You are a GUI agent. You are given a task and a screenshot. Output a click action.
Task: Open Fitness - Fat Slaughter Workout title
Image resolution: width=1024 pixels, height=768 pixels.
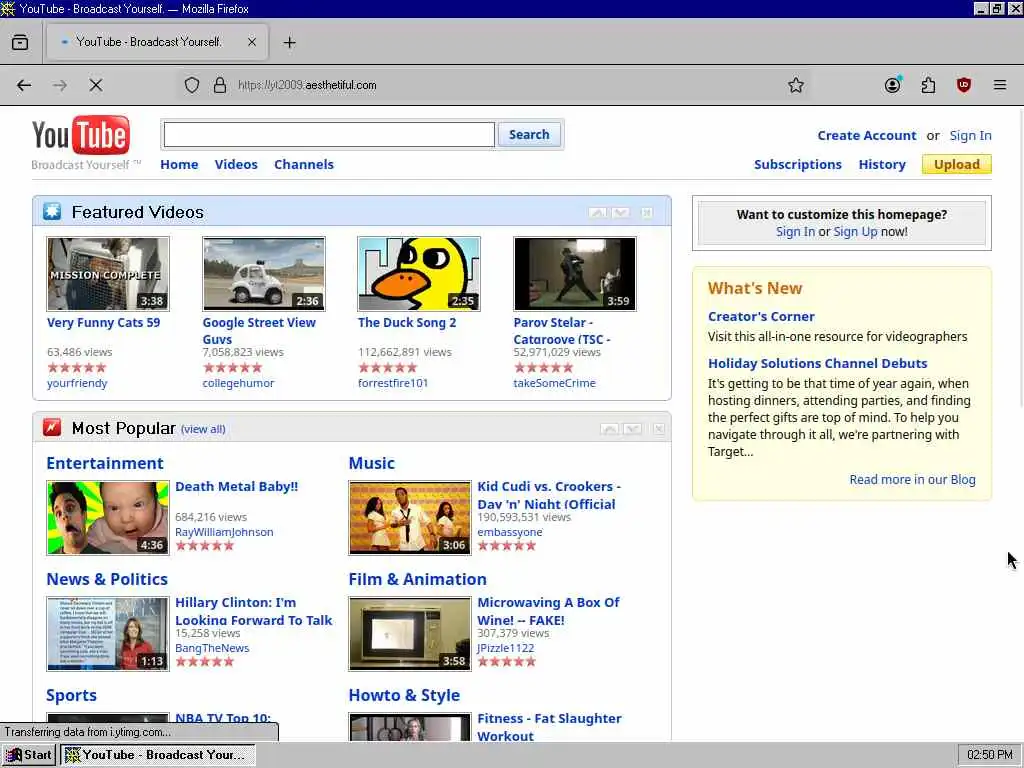[x=549, y=727]
